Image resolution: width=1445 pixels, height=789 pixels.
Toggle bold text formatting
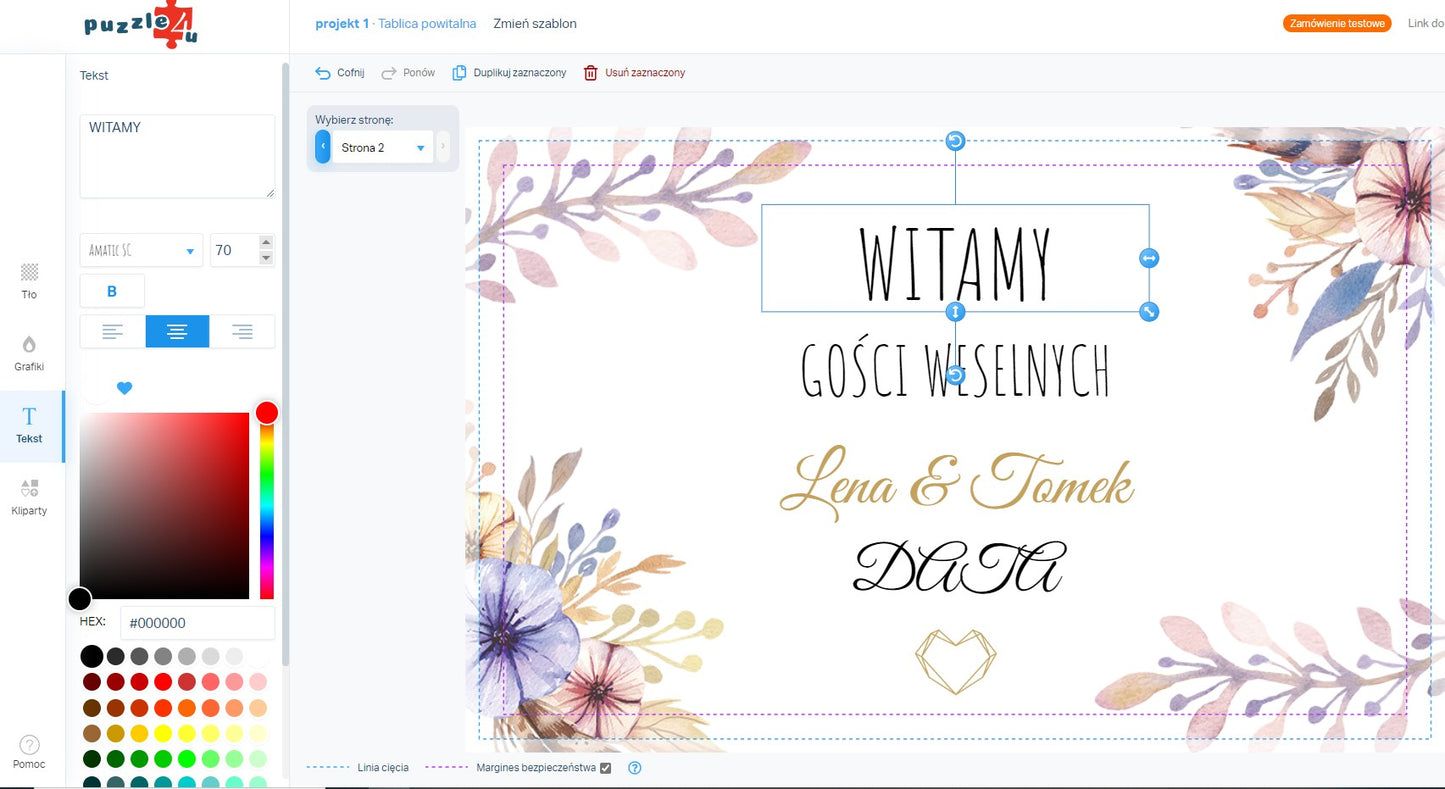pyautogui.click(x=112, y=291)
